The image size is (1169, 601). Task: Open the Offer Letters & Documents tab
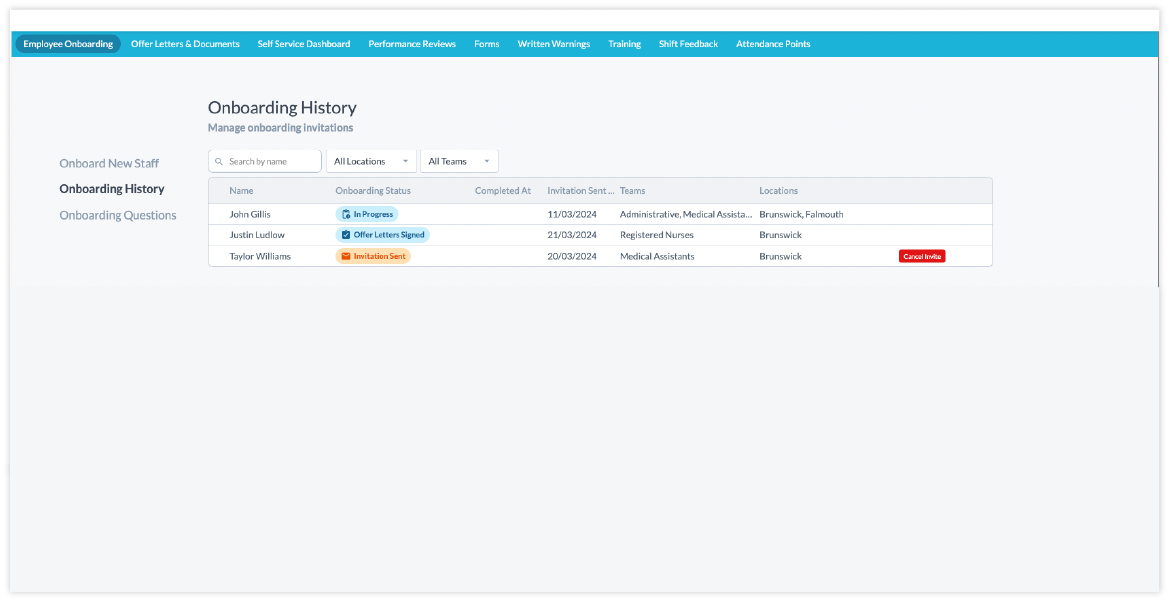click(x=185, y=44)
